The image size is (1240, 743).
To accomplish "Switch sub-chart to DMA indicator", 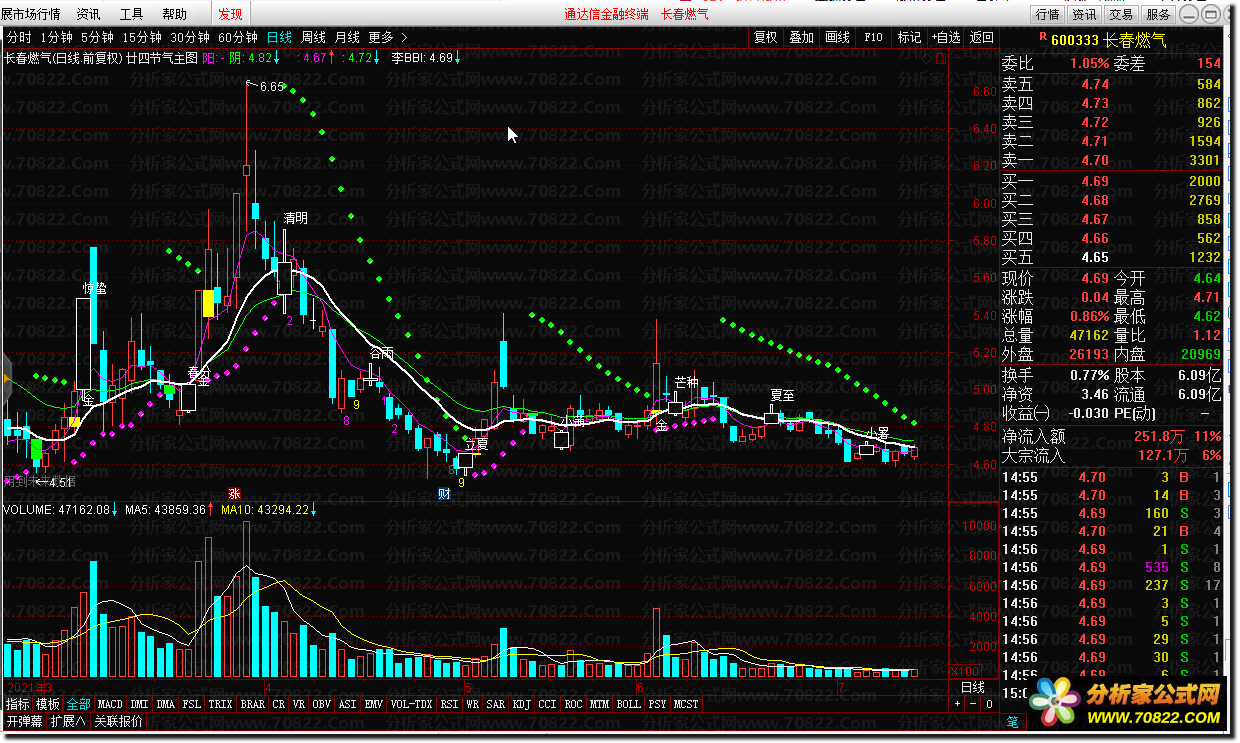I will click(166, 704).
